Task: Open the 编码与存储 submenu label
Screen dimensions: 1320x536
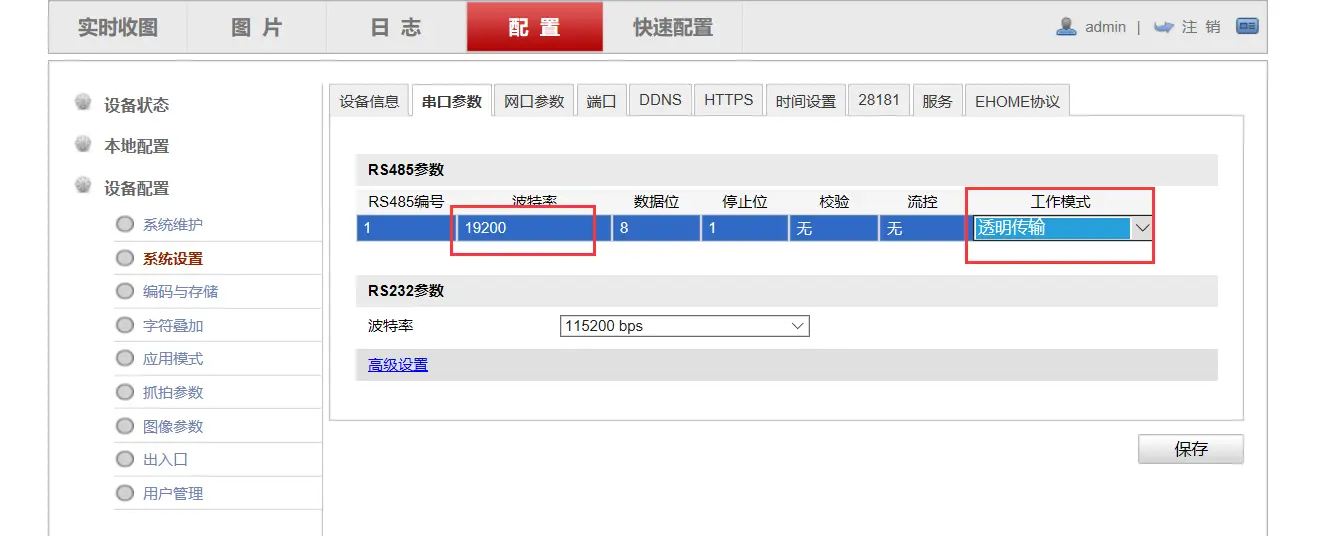Action: tap(181, 292)
